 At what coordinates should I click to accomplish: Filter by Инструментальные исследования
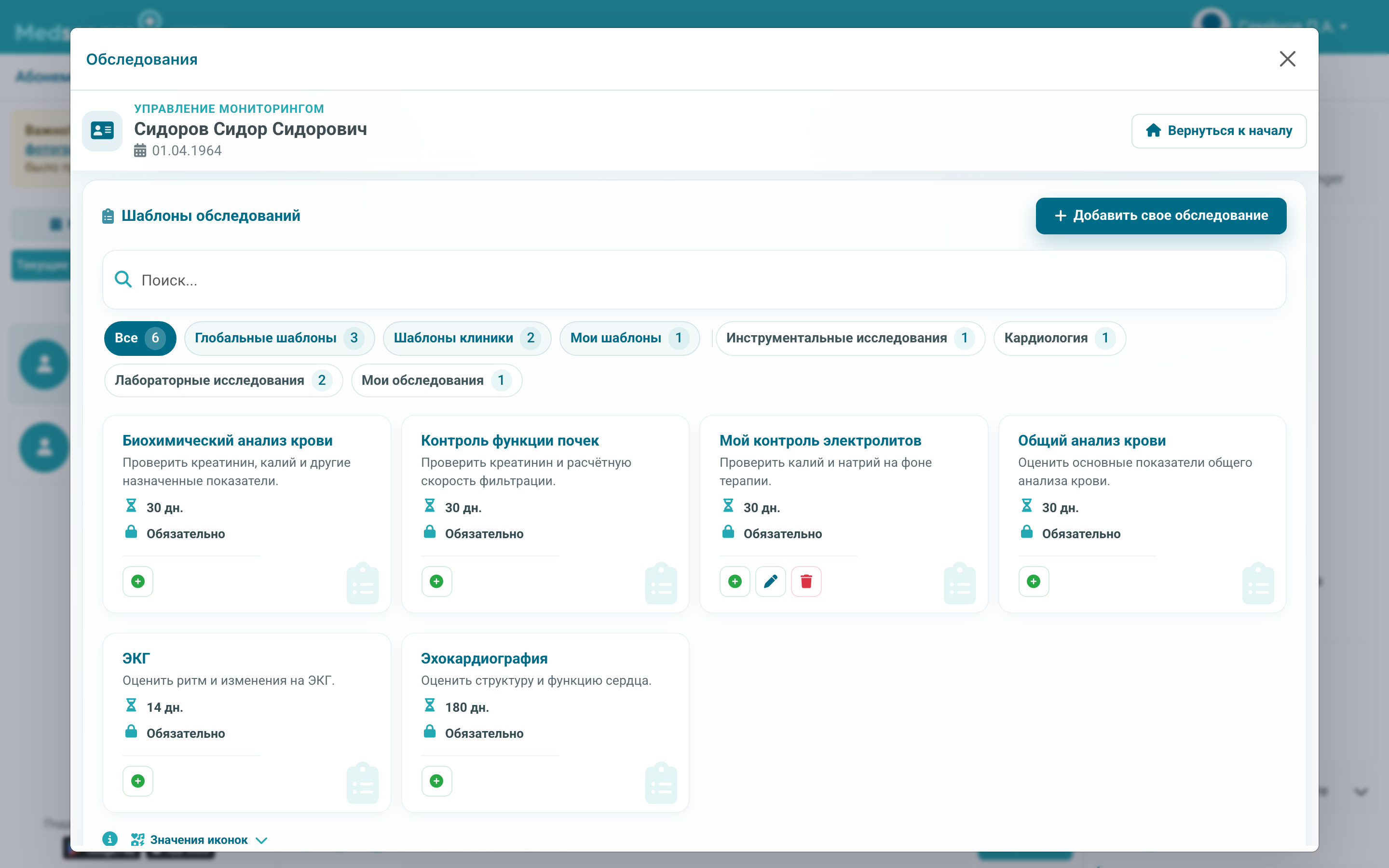coord(851,338)
